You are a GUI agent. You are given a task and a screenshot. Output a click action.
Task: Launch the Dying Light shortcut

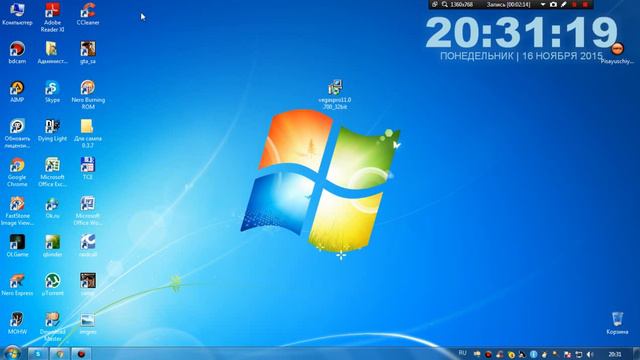point(52,130)
